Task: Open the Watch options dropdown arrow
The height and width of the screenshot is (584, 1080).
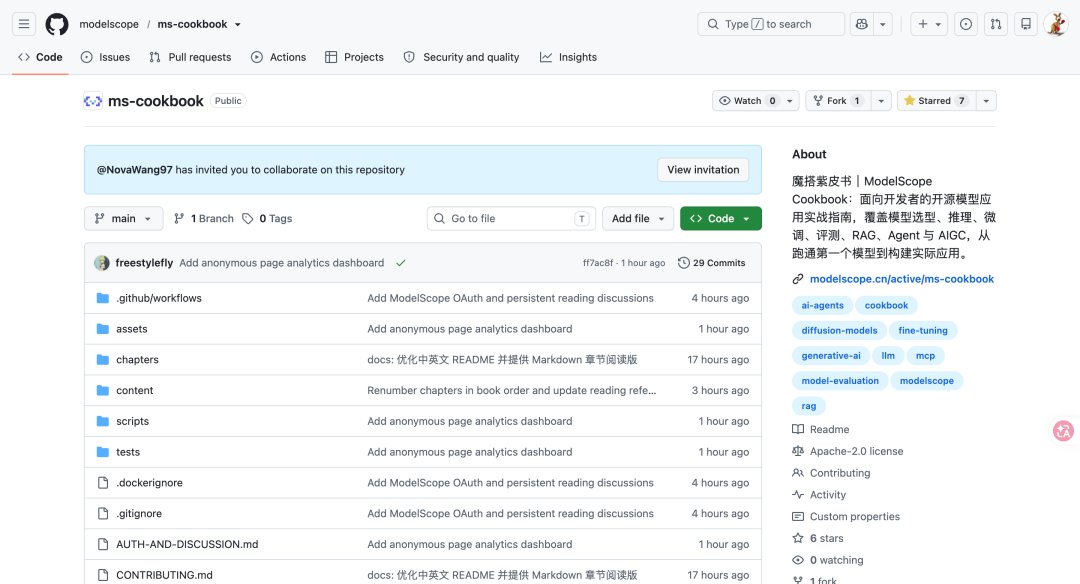Action: pyautogui.click(x=790, y=101)
